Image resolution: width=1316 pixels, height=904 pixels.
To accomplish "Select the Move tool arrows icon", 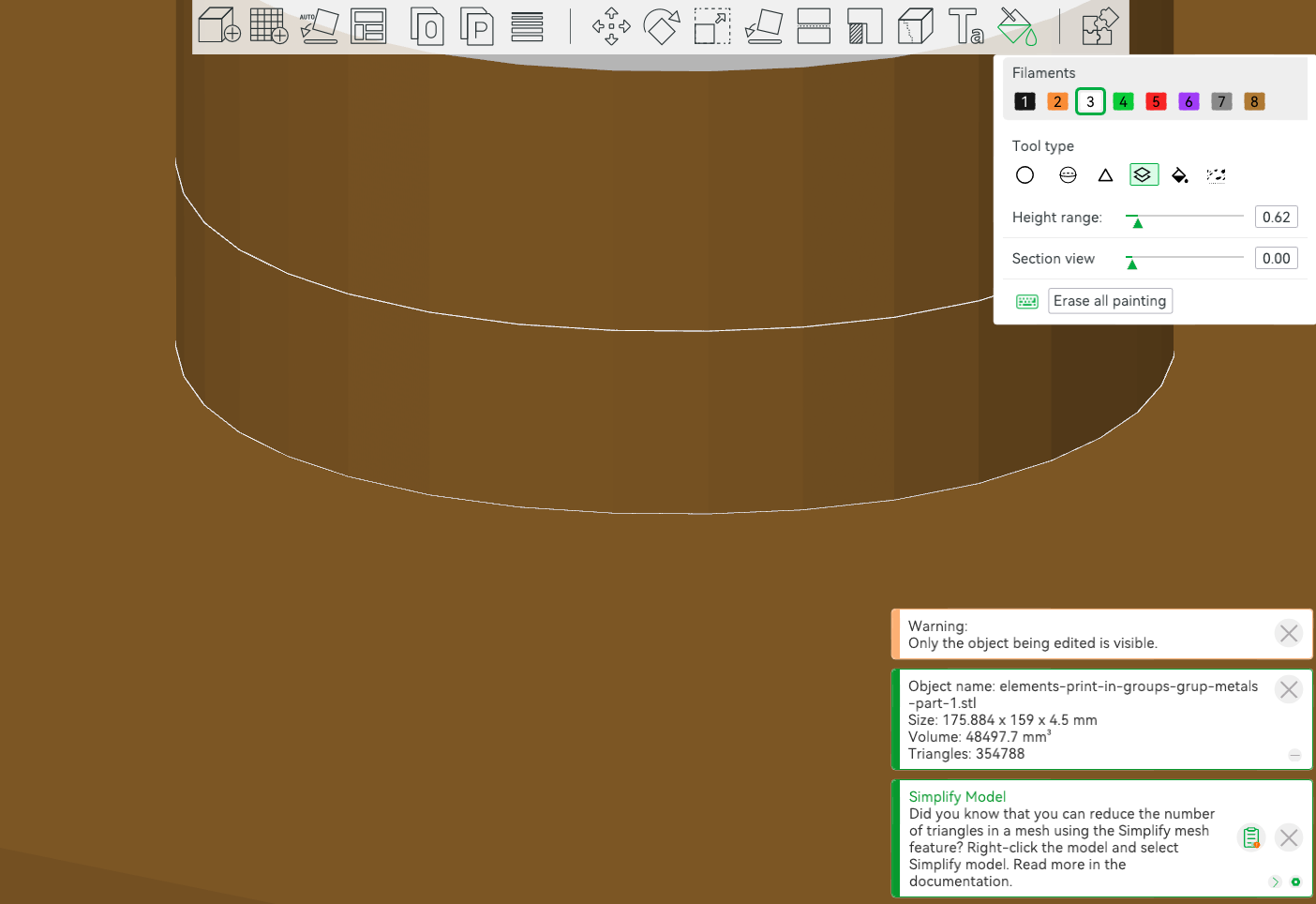I will [x=611, y=26].
